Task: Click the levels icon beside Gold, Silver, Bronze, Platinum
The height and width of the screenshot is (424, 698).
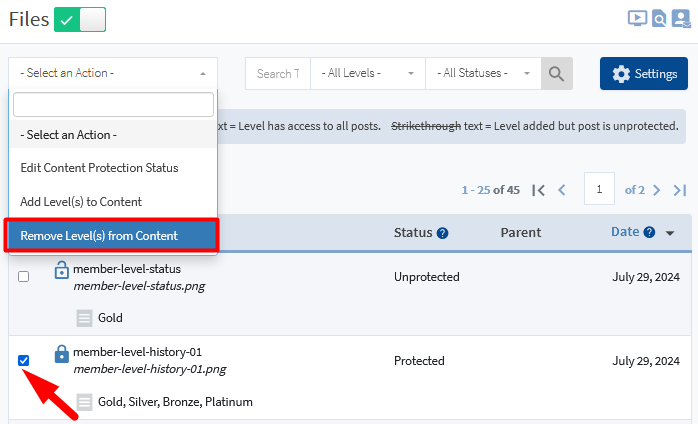Action: [x=85, y=402]
